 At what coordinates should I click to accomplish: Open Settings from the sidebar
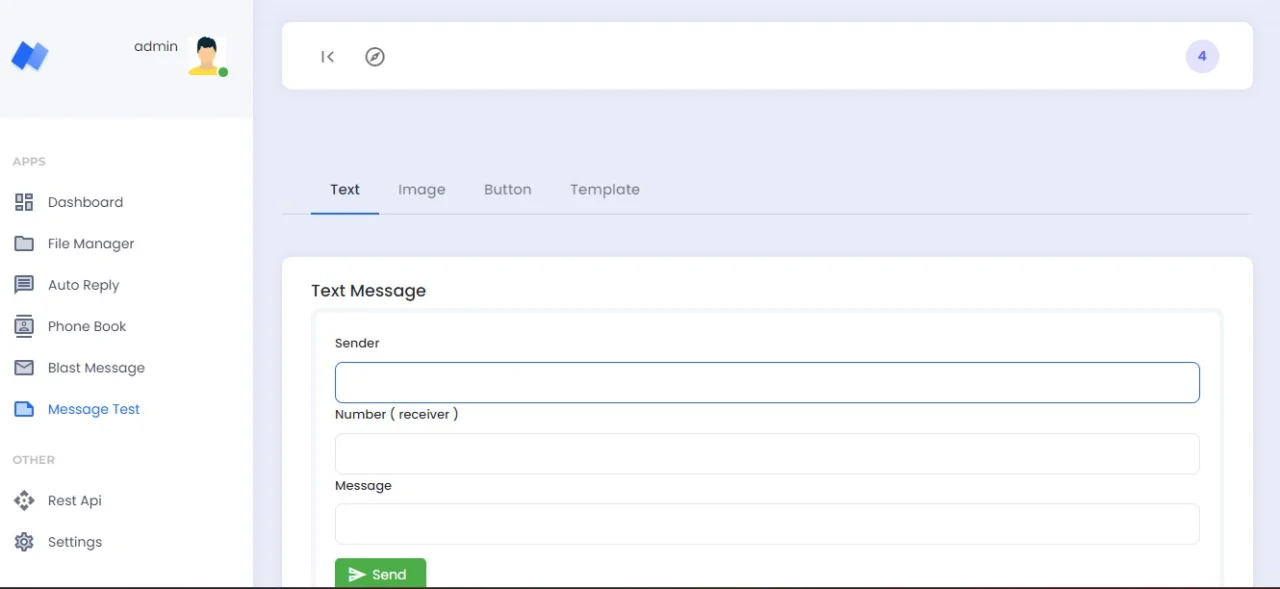click(75, 542)
